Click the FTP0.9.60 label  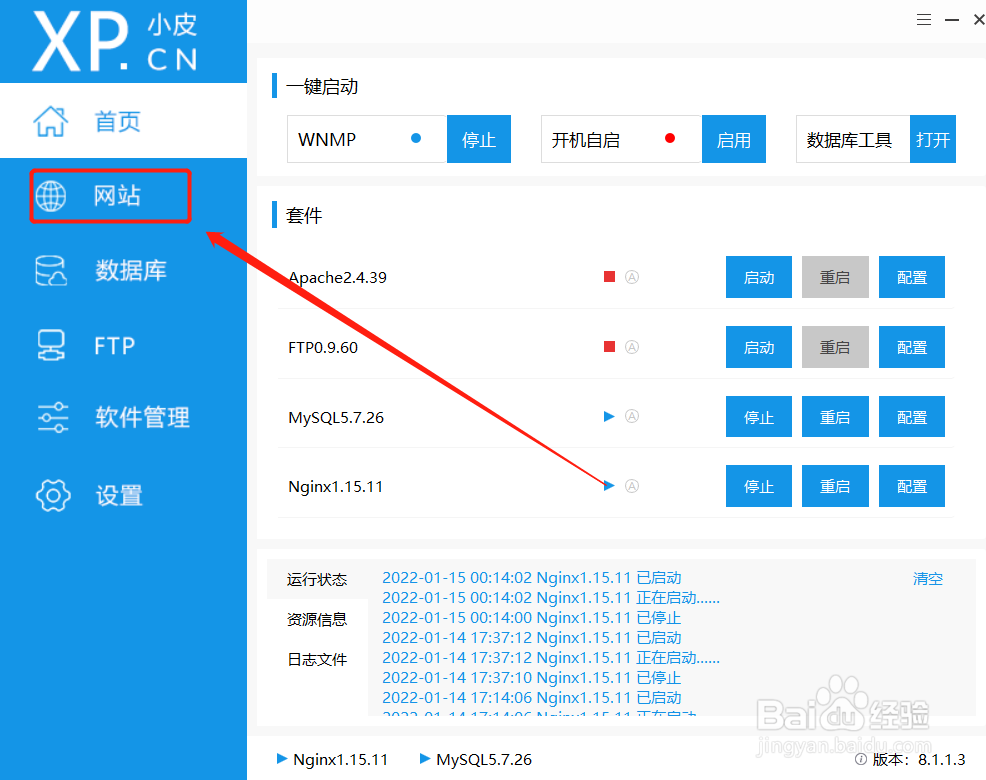point(323,347)
